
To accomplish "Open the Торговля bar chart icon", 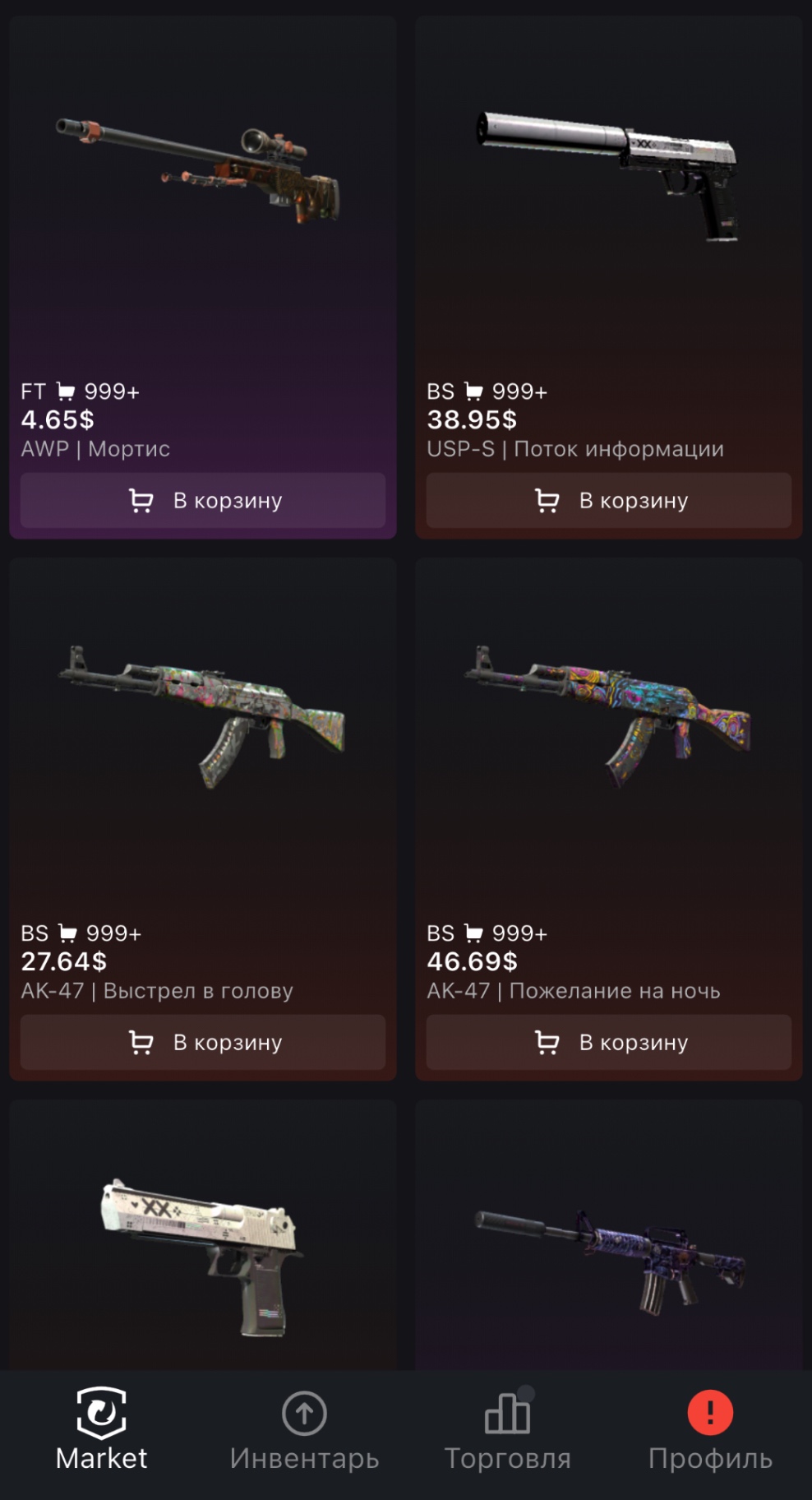I will coord(508,1412).
